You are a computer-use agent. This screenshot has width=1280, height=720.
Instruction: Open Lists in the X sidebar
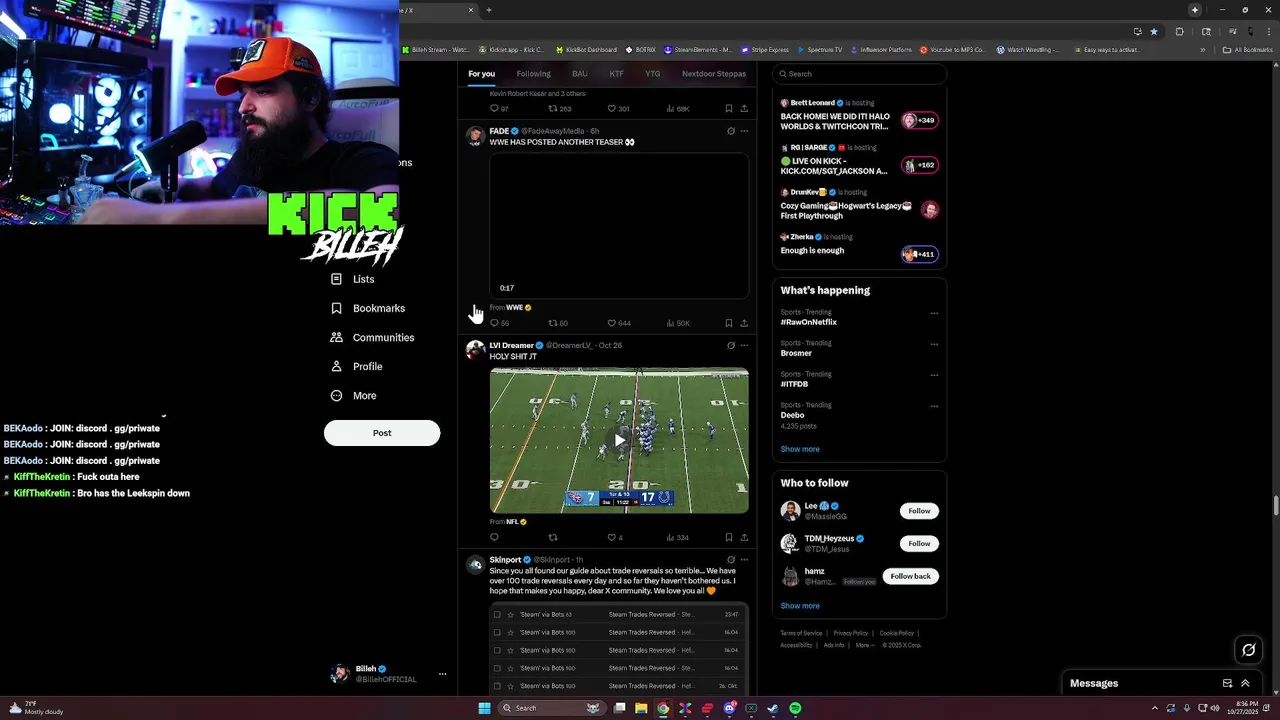click(352, 279)
